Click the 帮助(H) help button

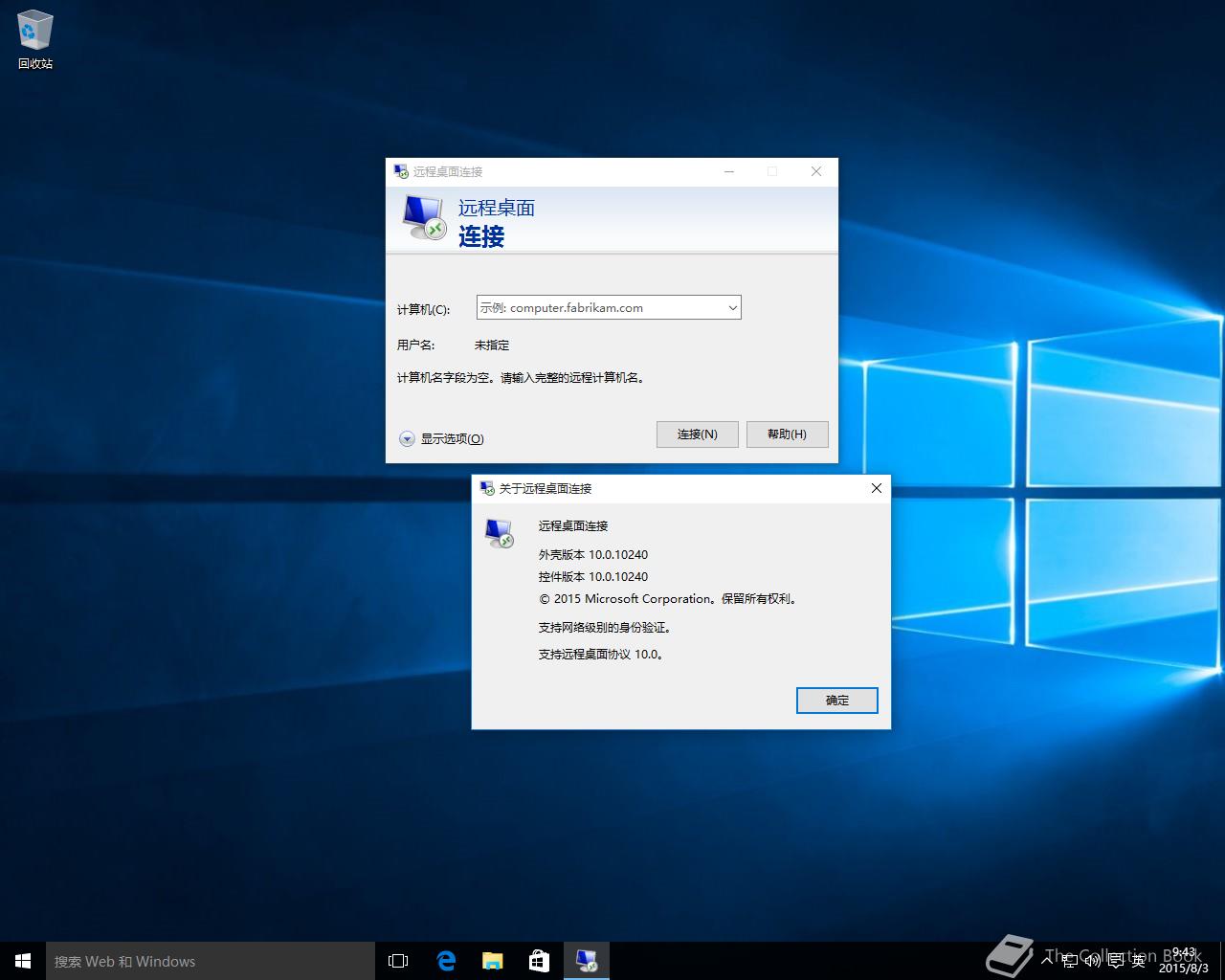(x=787, y=434)
